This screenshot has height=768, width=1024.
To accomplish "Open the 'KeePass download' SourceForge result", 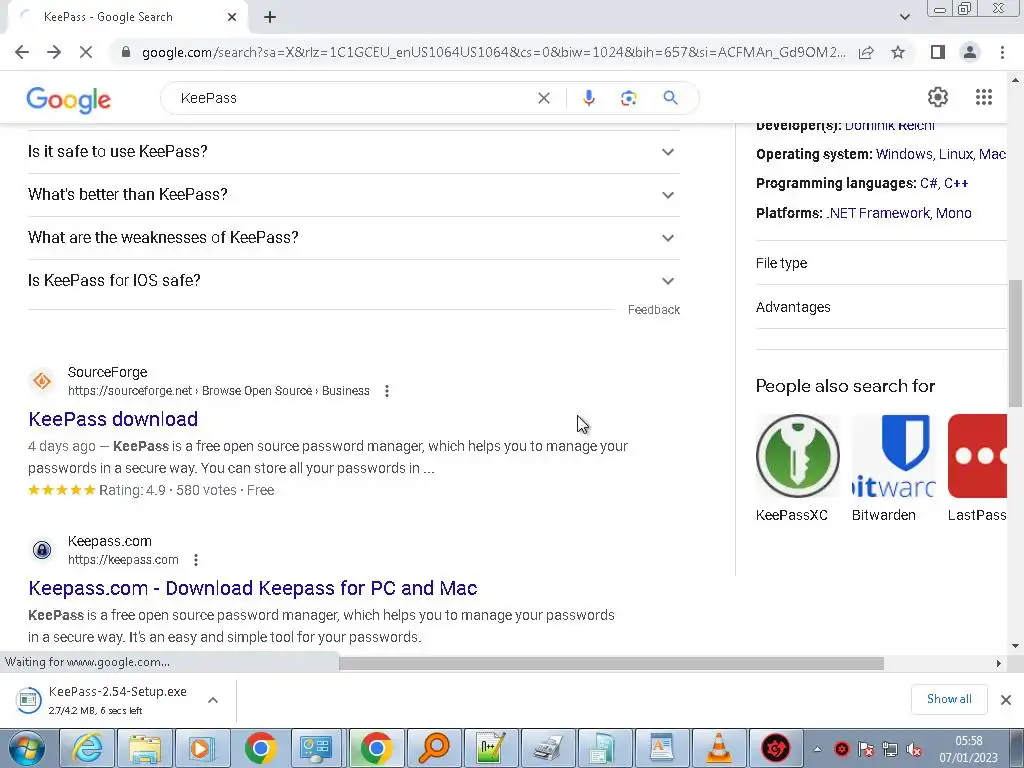I will click(113, 419).
